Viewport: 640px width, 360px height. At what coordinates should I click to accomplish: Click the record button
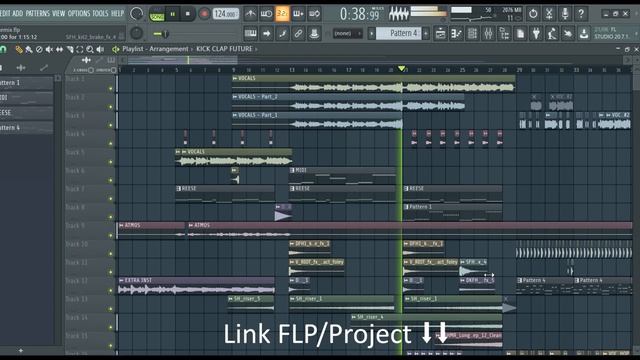tap(204, 14)
